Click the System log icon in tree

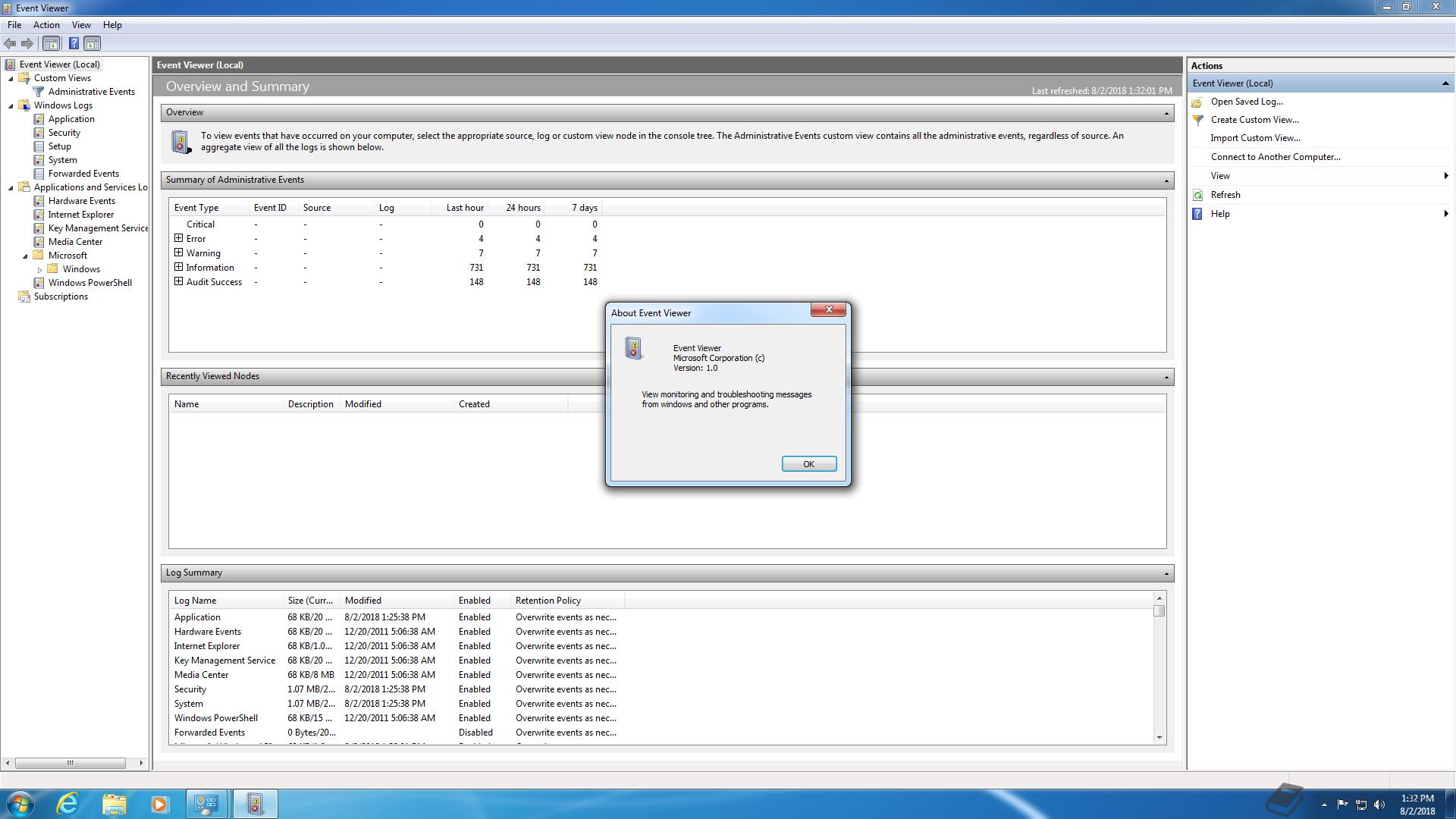click(39, 160)
